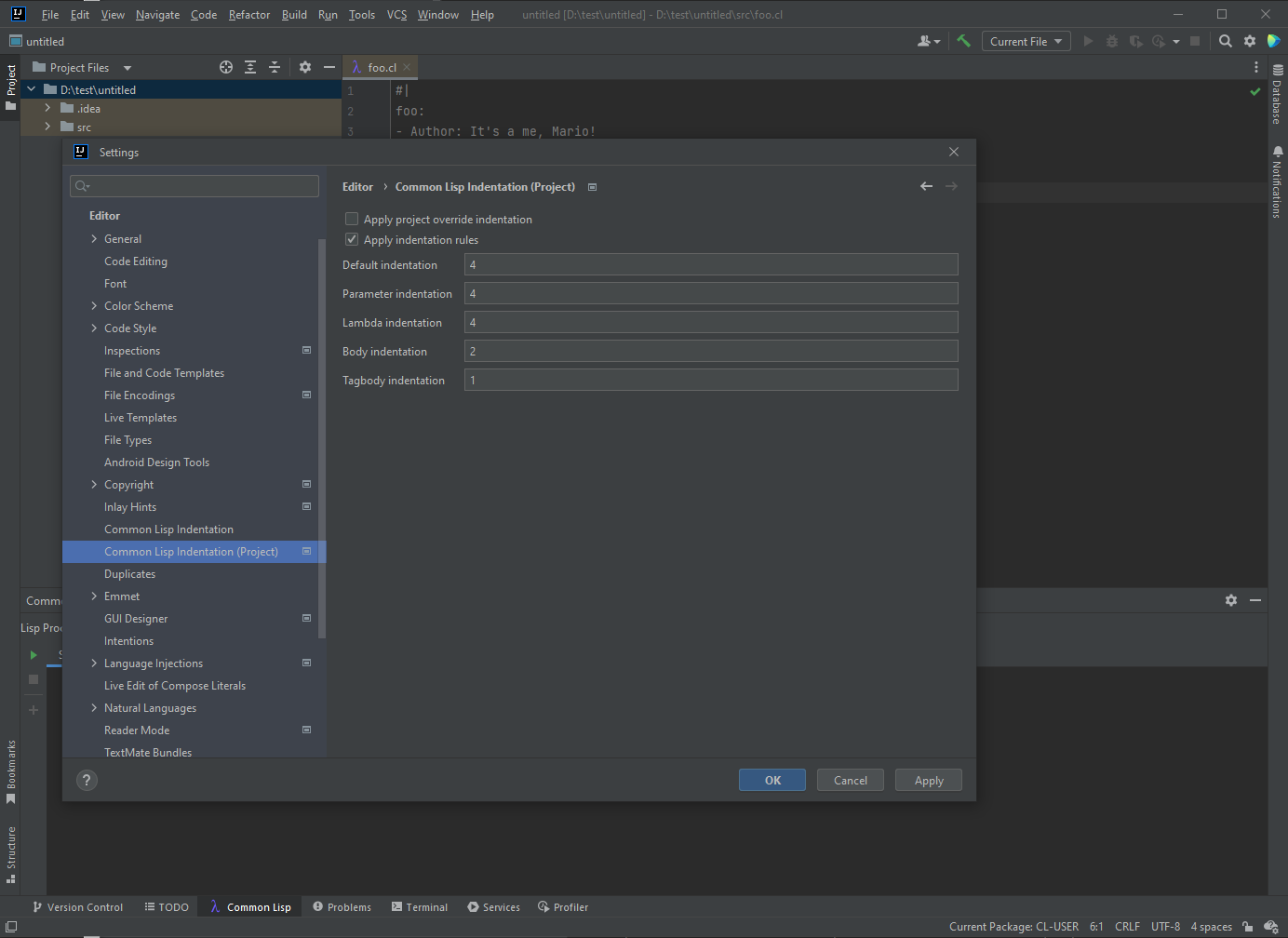Open the settings dialog help question mark

87,780
